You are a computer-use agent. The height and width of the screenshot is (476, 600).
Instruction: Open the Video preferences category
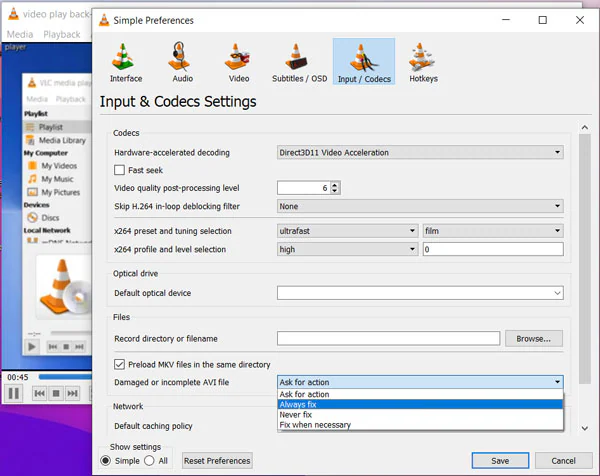tap(238, 63)
